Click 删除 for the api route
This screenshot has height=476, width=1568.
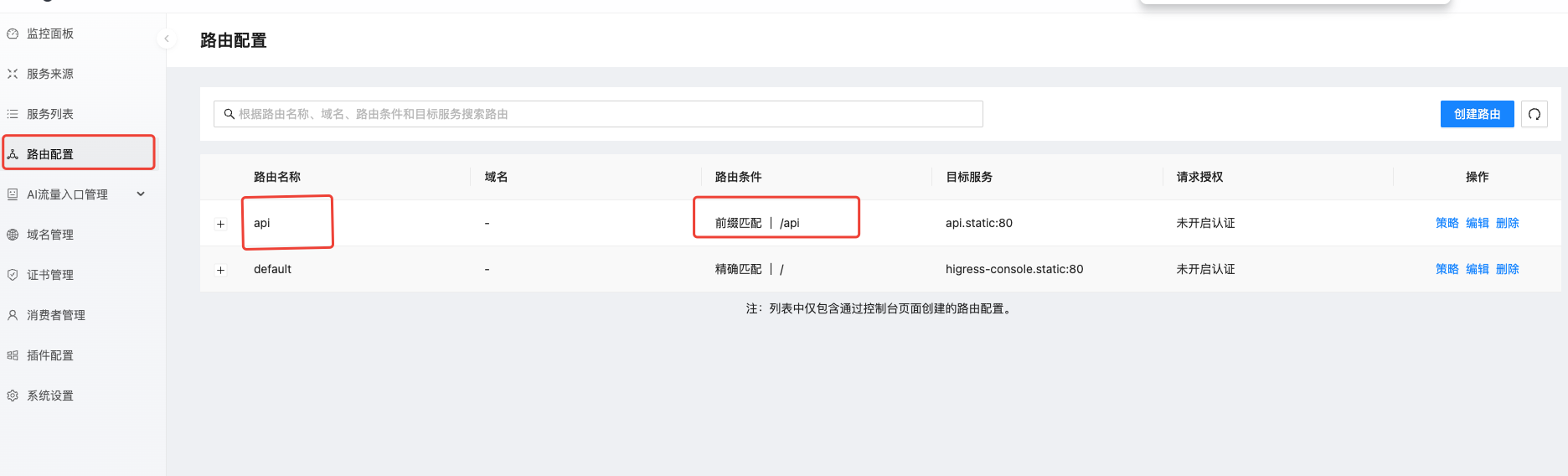click(x=1508, y=223)
